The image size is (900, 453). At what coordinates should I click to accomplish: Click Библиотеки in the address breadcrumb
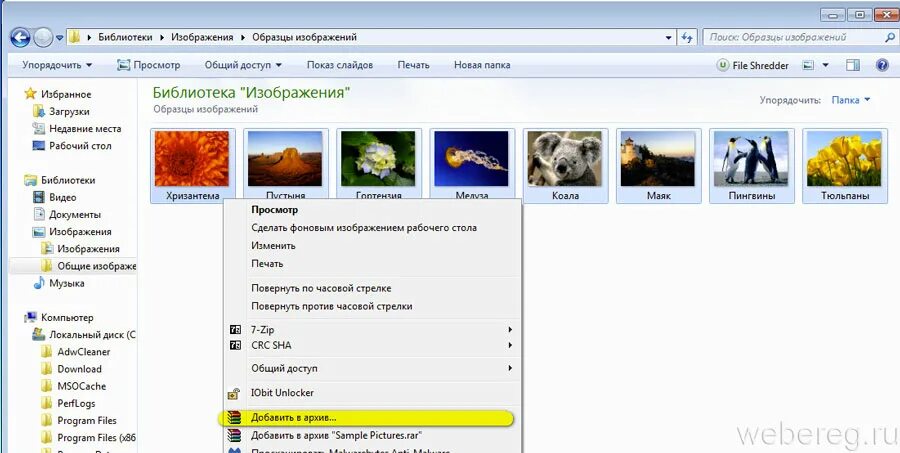click(125, 37)
